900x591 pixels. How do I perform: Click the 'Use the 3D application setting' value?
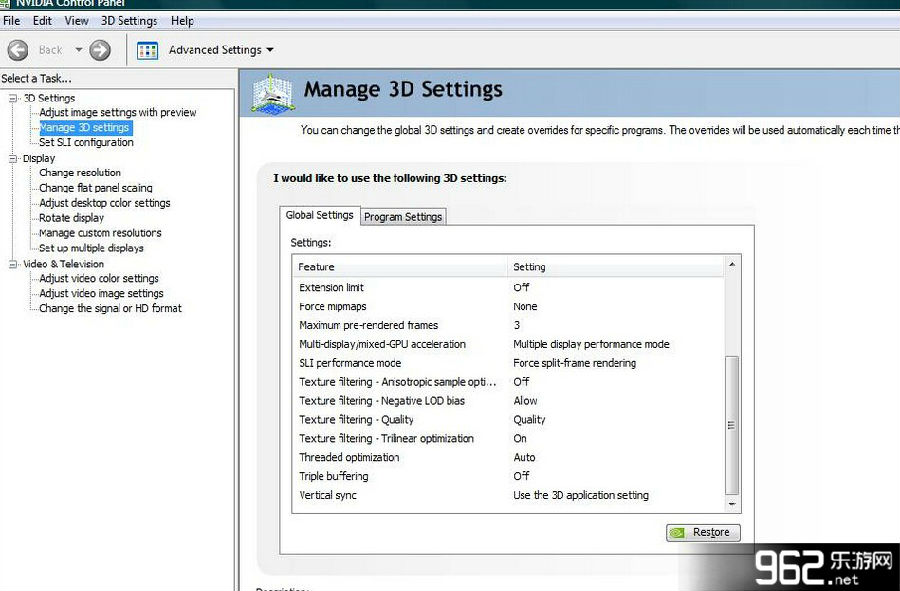[581, 495]
